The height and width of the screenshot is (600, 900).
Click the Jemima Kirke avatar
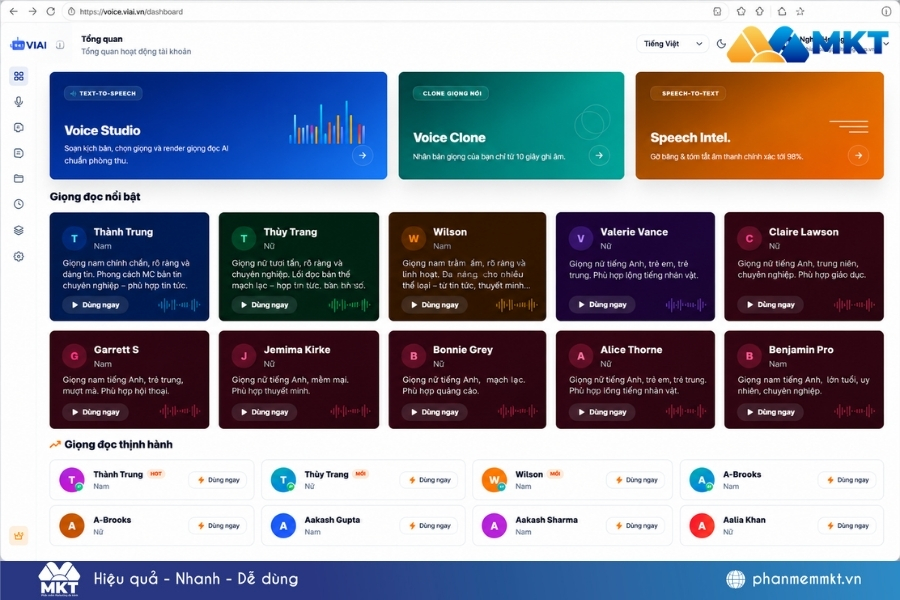pos(244,356)
